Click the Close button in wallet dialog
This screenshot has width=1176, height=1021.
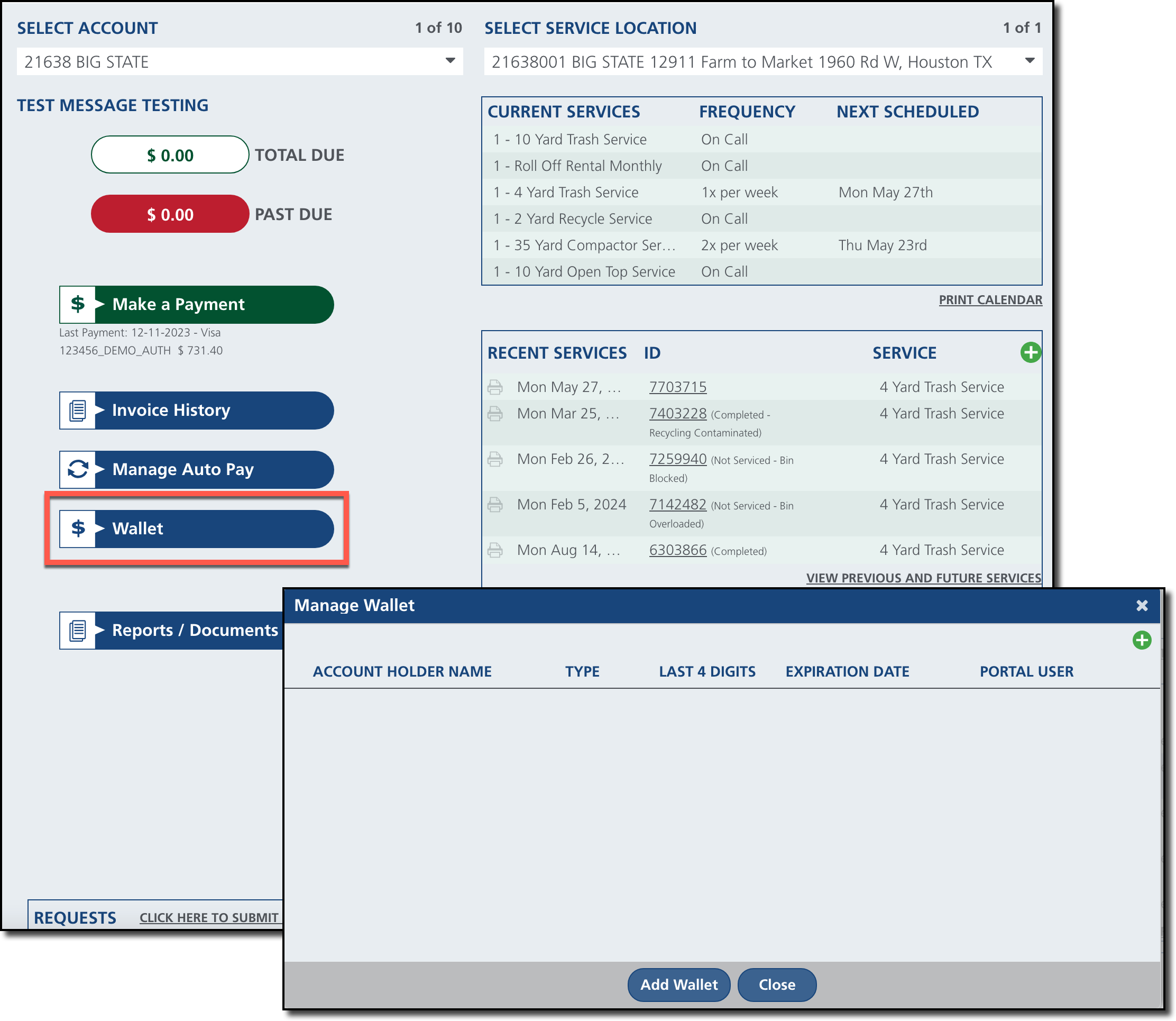point(776,984)
